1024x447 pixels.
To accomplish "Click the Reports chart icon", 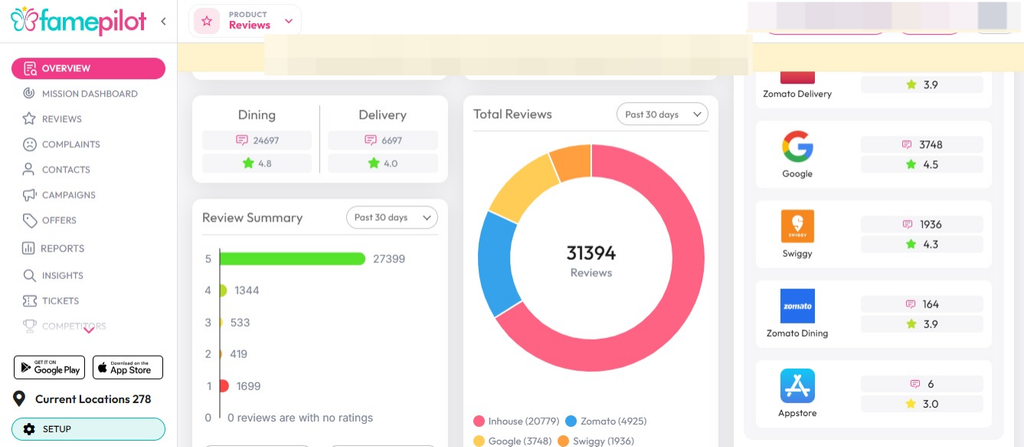I will 28,248.
